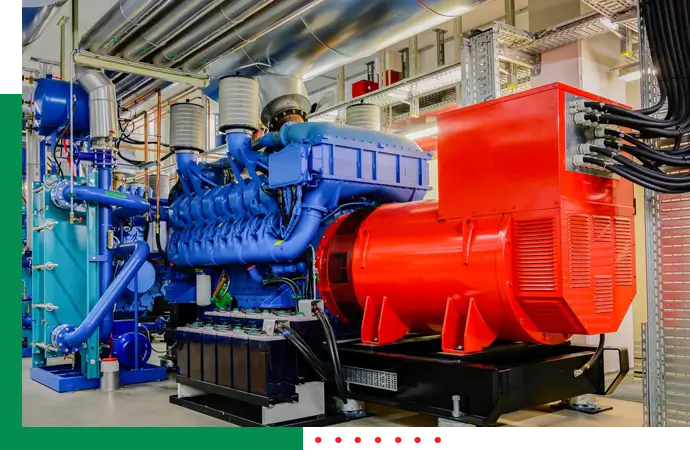
Task: Click the industrial generator room photo
Action: click(356, 213)
